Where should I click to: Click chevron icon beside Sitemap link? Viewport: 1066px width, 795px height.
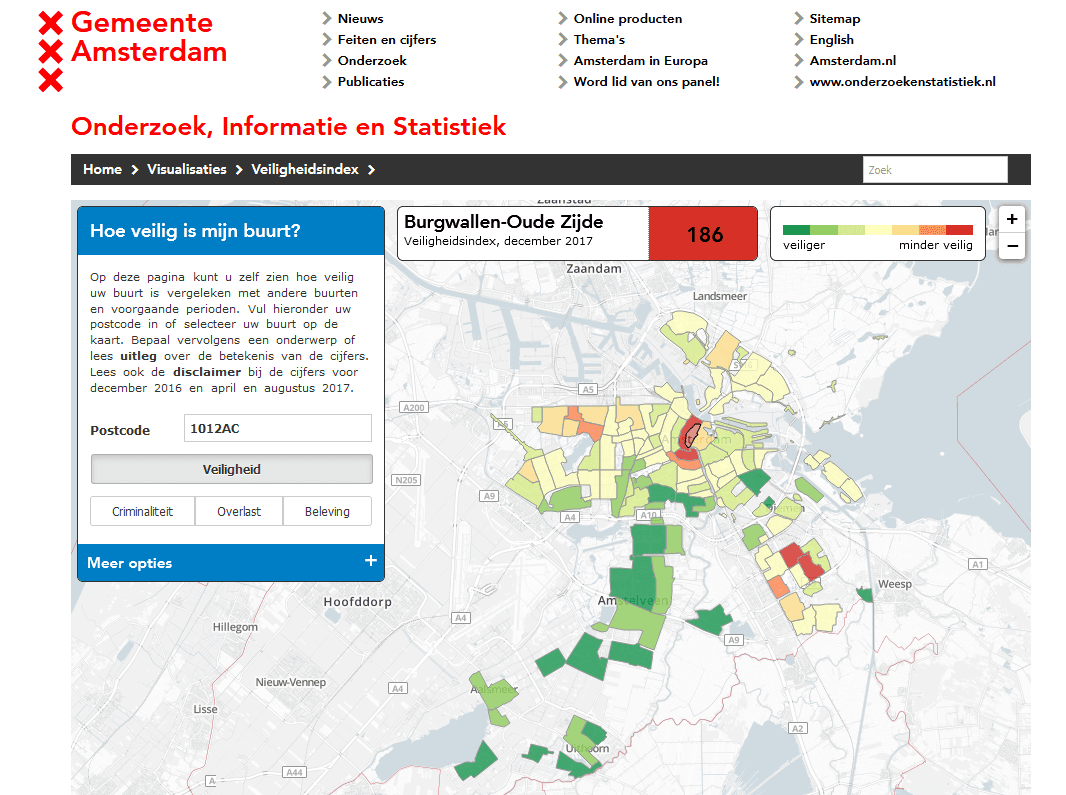point(799,18)
